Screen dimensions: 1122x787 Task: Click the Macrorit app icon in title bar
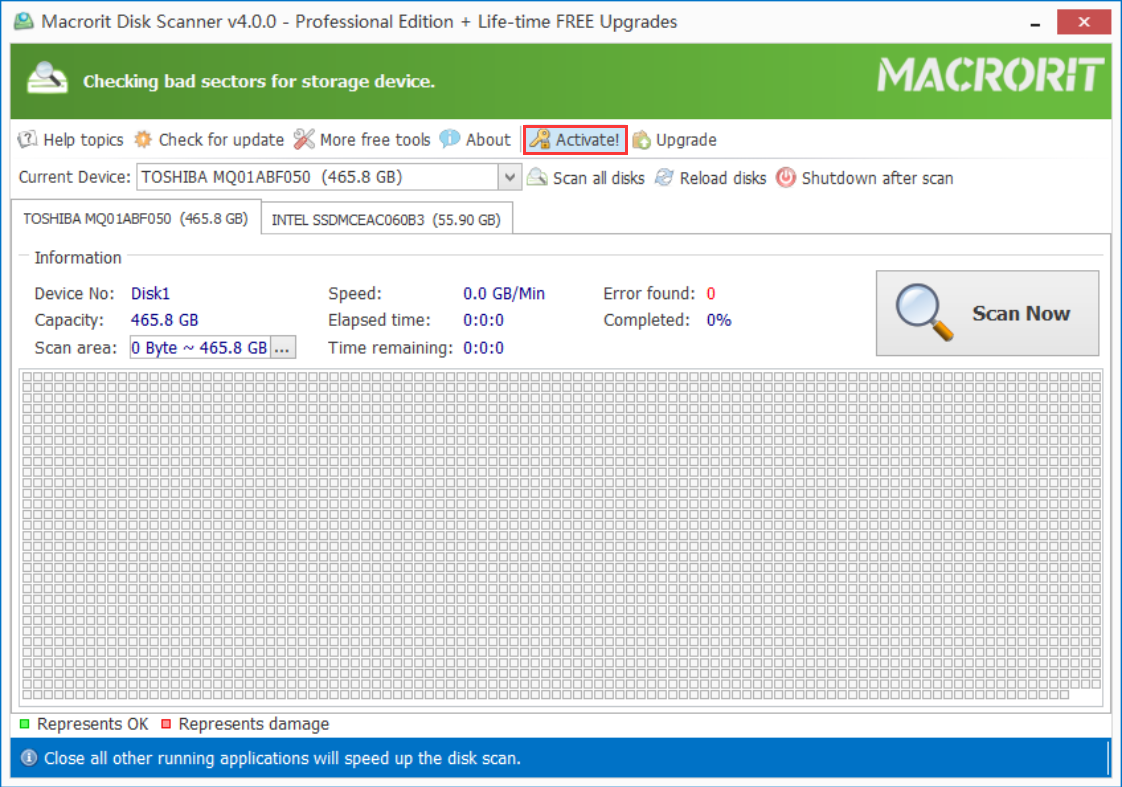(x=24, y=21)
